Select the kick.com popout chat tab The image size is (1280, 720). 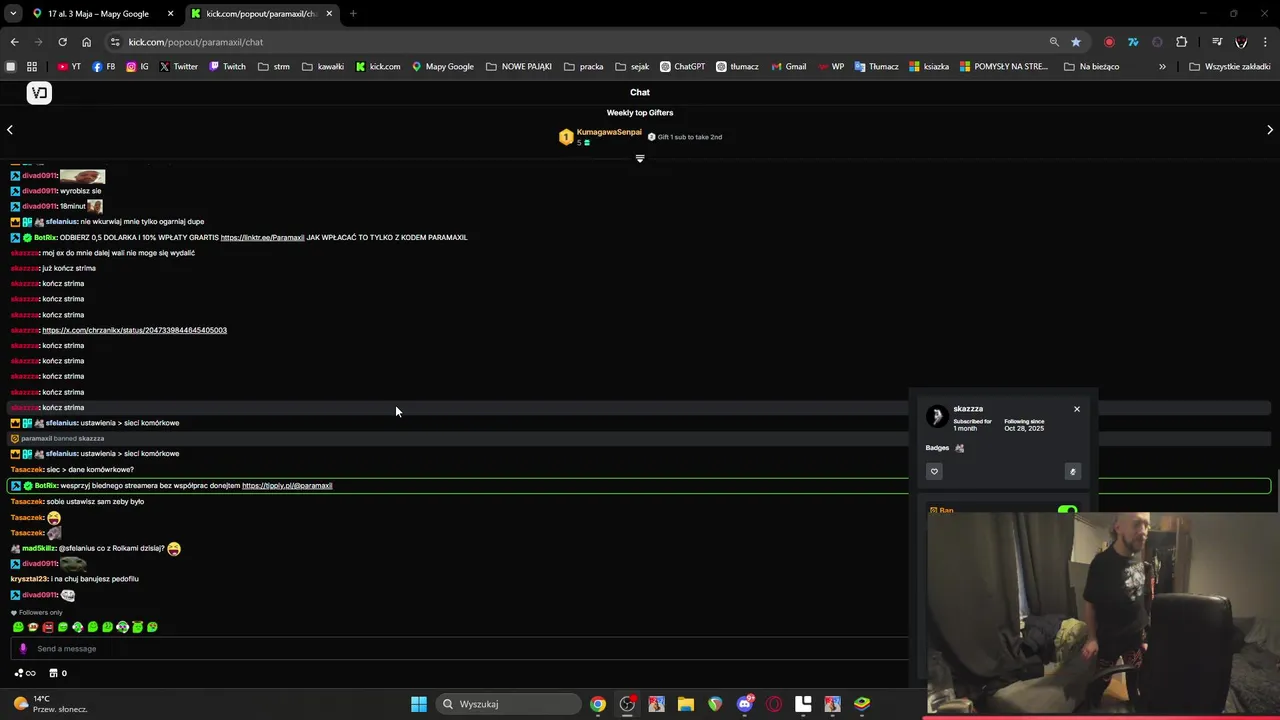262,14
